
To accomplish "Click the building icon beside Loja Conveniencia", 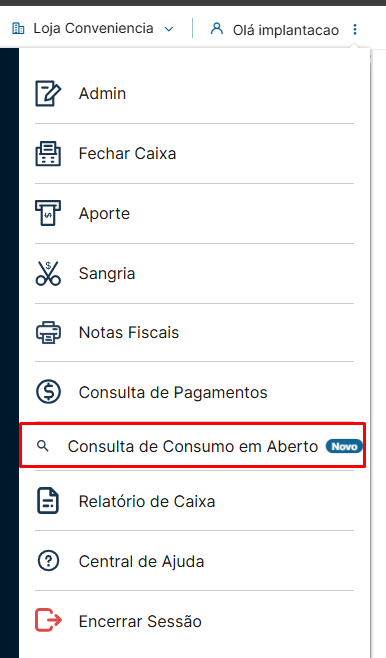I will click(x=18, y=29).
